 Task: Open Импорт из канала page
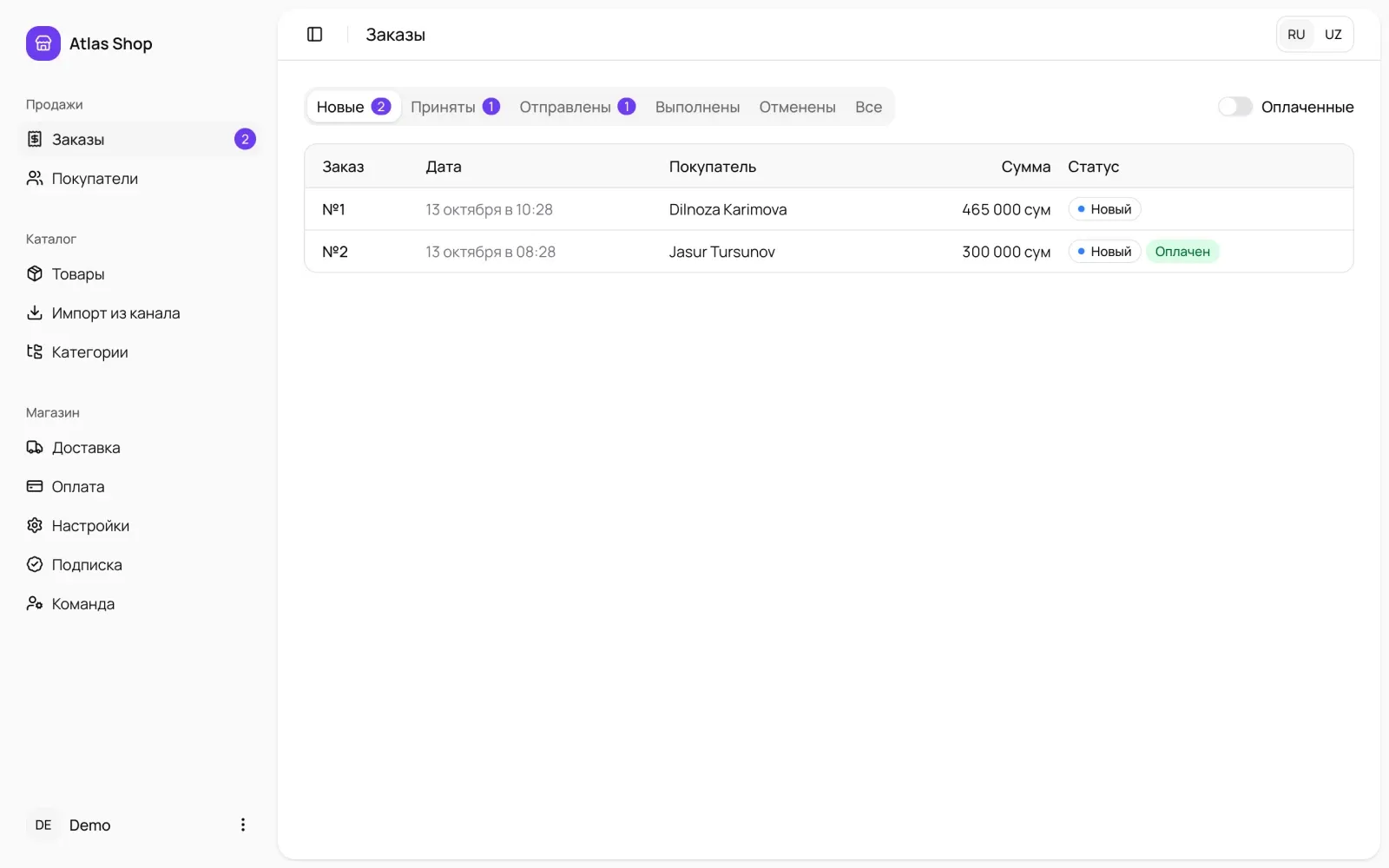pyautogui.click(x=139, y=312)
